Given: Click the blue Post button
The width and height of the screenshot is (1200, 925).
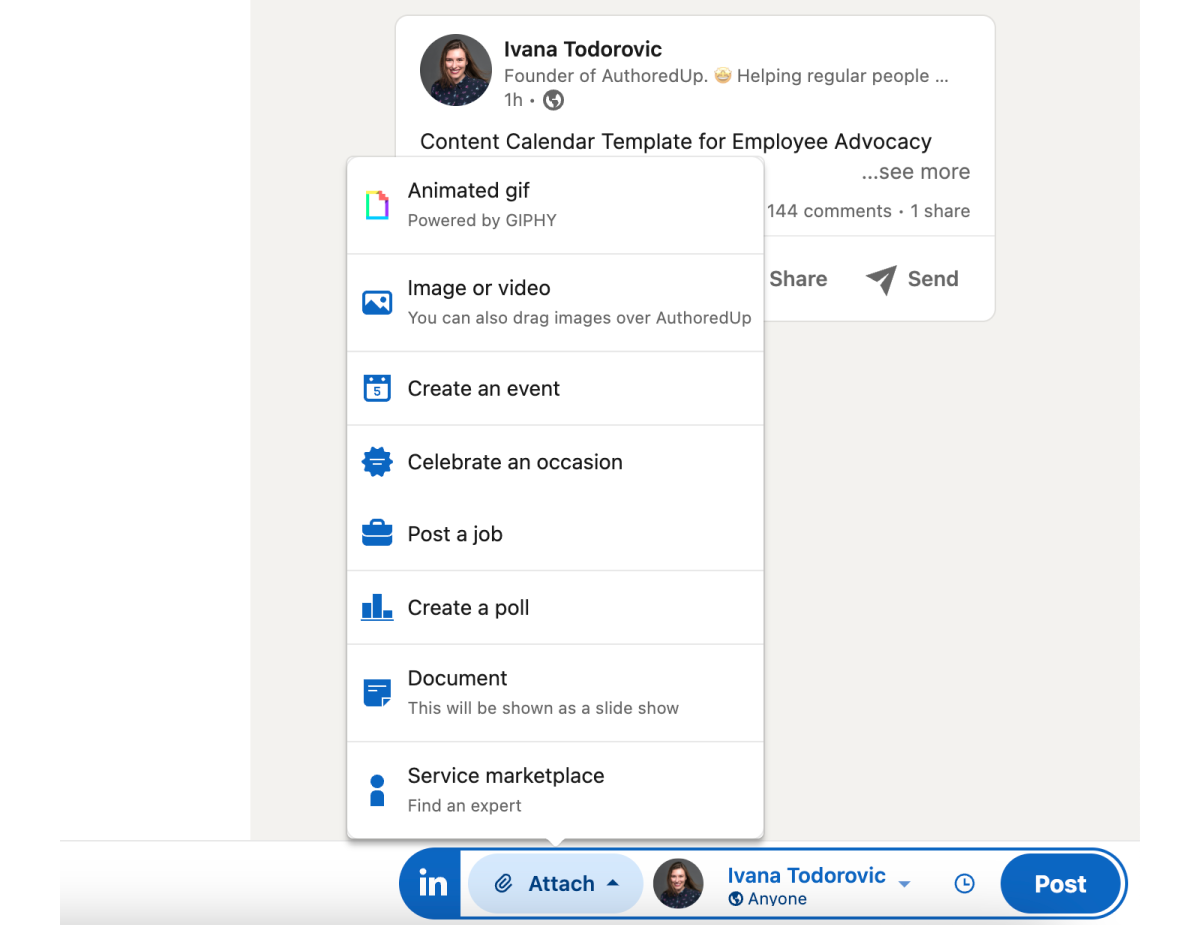Looking at the screenshot, I should tap(1060, 884).
